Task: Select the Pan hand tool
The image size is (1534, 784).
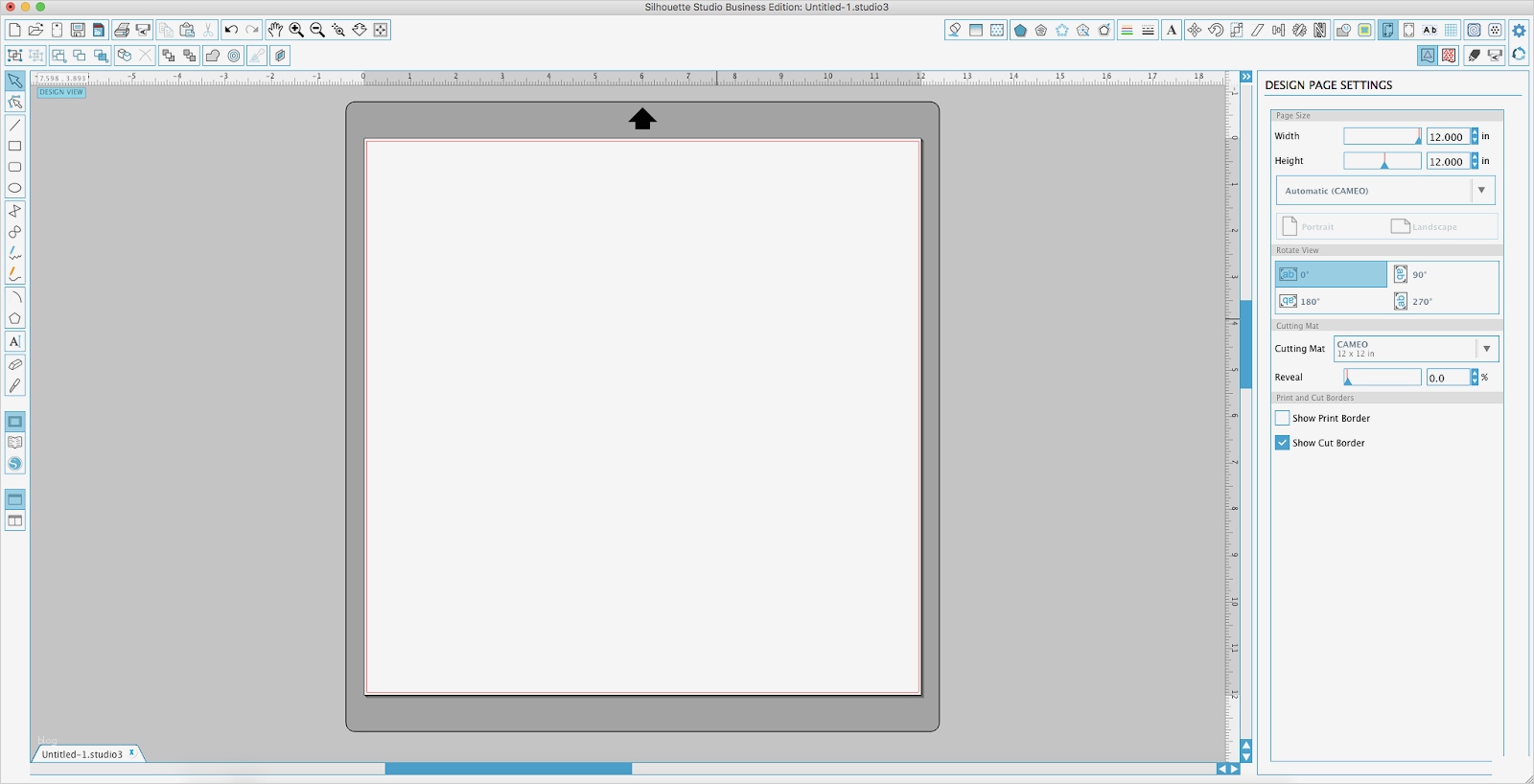Action: tap(275, 30)
